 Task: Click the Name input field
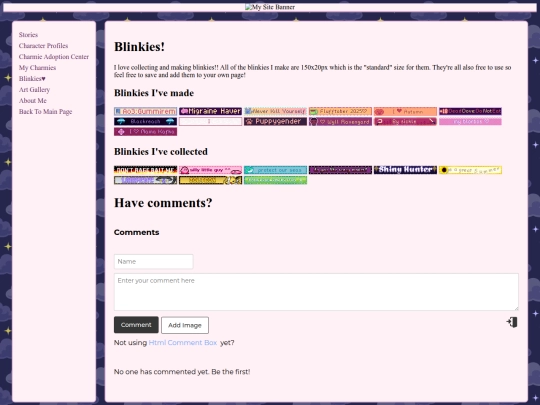[154, 261]
